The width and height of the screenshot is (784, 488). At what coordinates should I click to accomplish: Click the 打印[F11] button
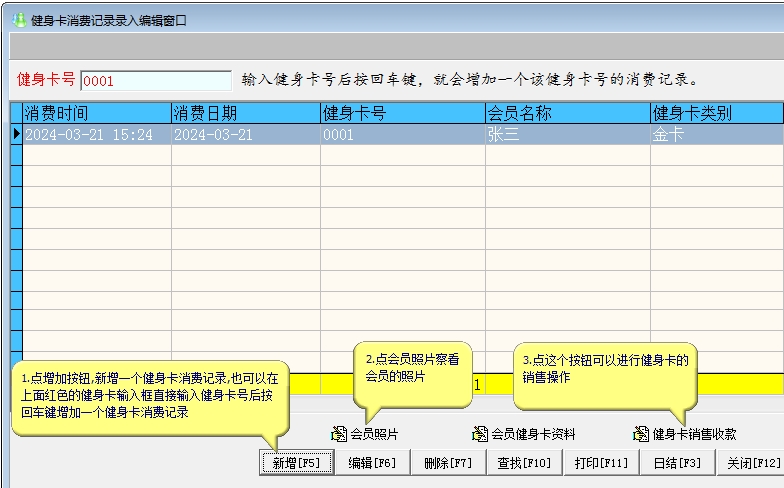601,463
